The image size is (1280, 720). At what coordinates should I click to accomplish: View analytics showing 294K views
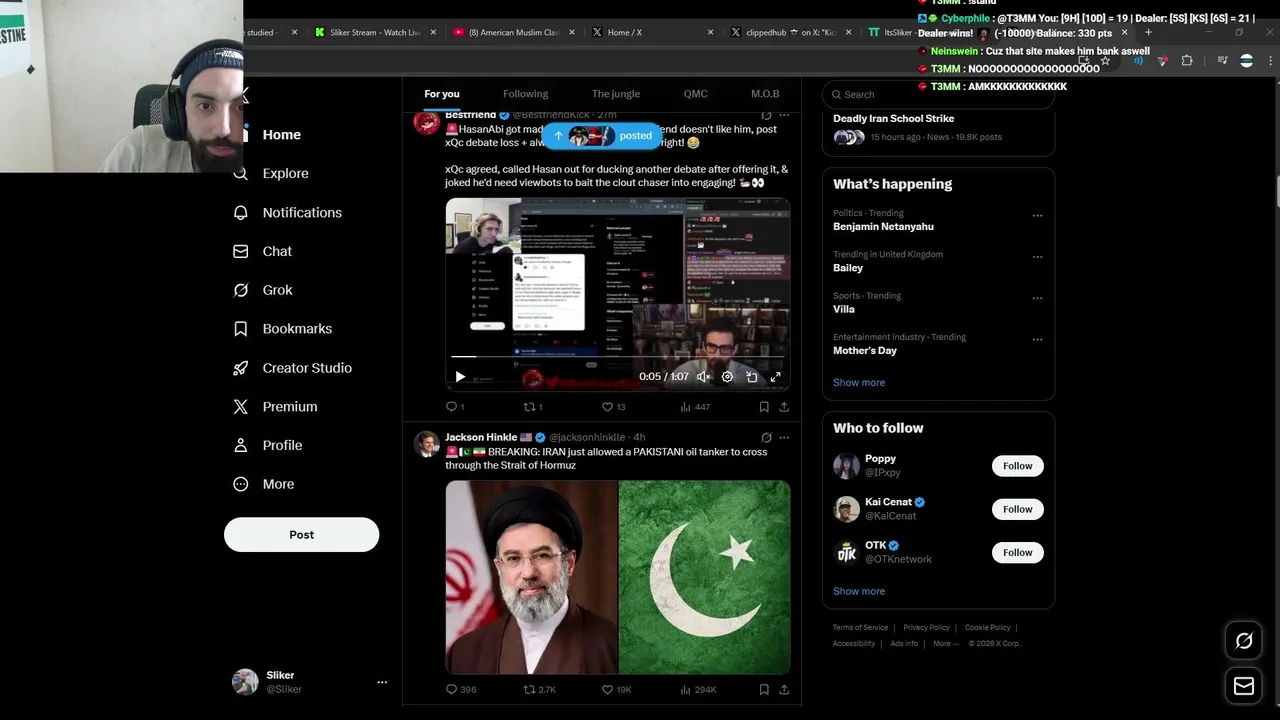pyautogui.click(x=698, y=689)
